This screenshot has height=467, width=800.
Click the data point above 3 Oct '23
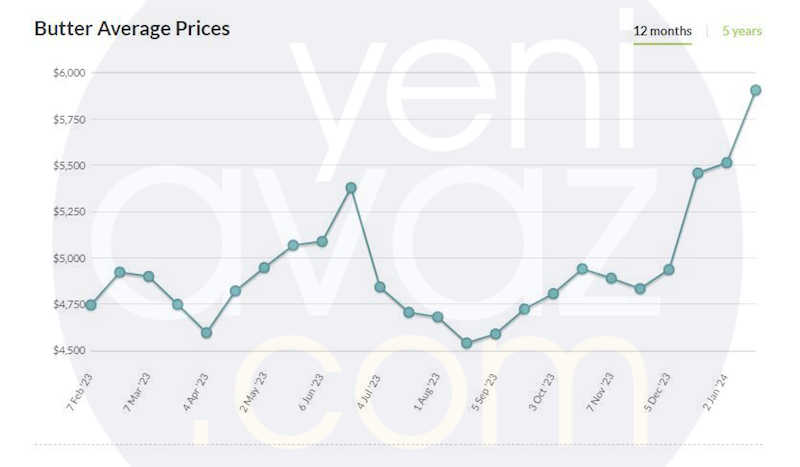553,294
